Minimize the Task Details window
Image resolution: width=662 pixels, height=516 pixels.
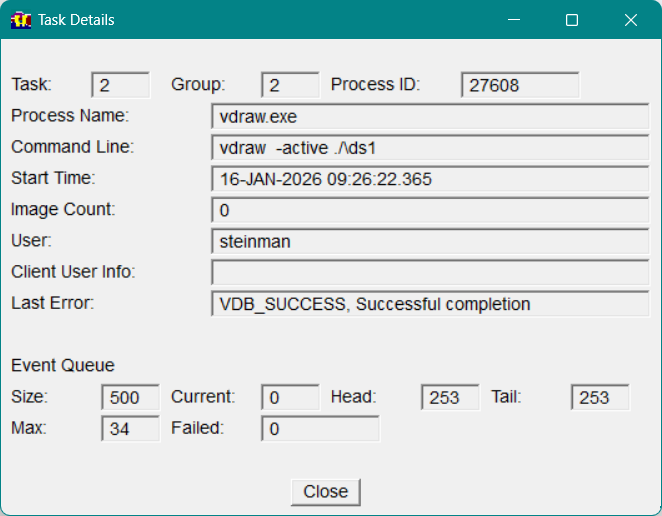pos(513,20)
